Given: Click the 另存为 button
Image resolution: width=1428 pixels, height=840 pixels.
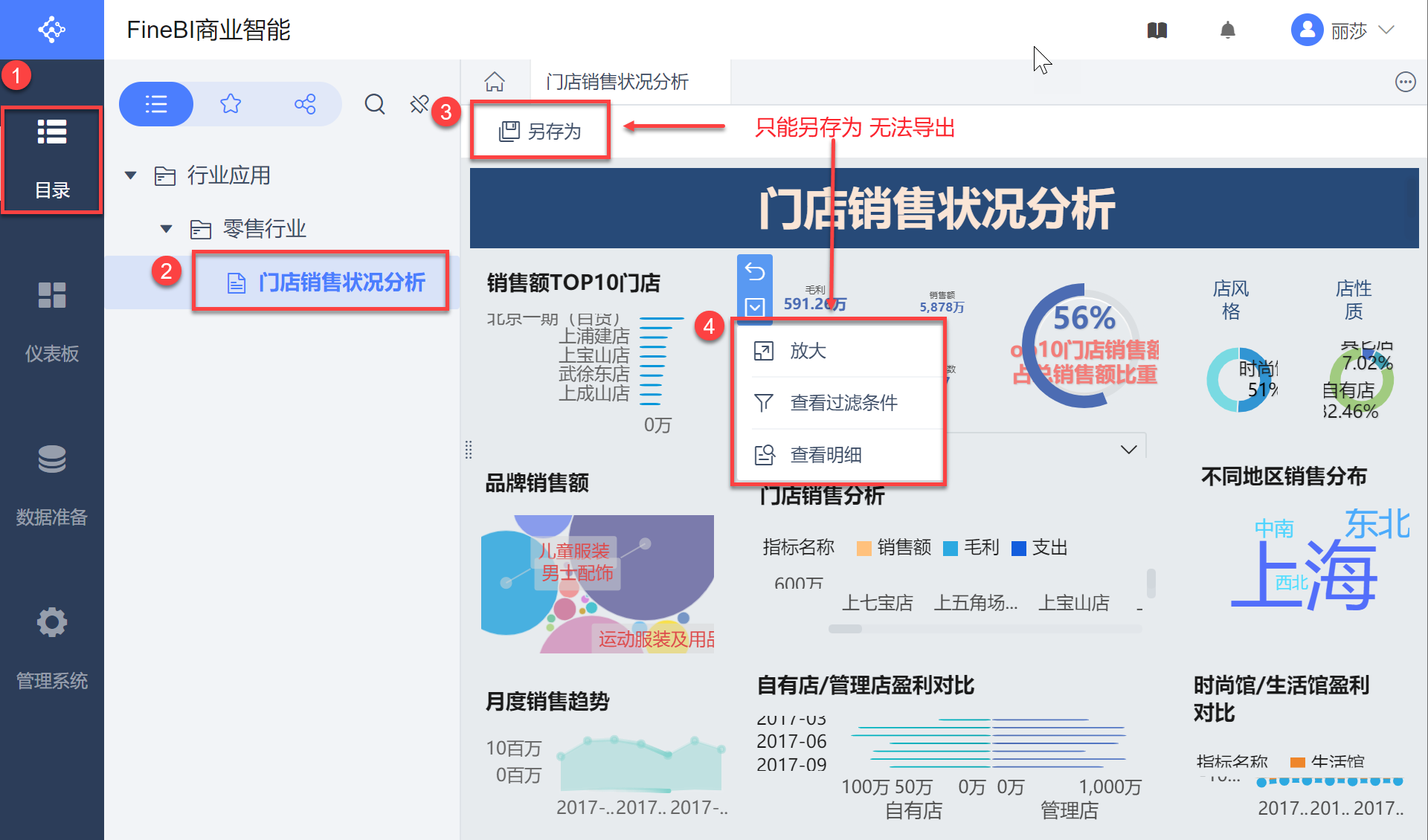Looking at the screenshot, I should tap(540, 132).
